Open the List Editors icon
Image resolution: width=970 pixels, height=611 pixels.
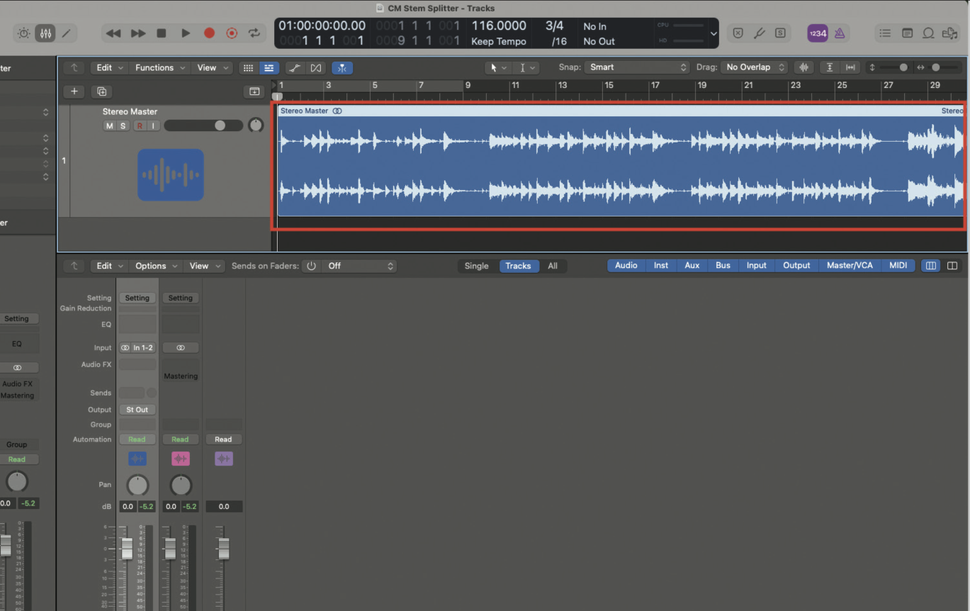pos(886,33)
